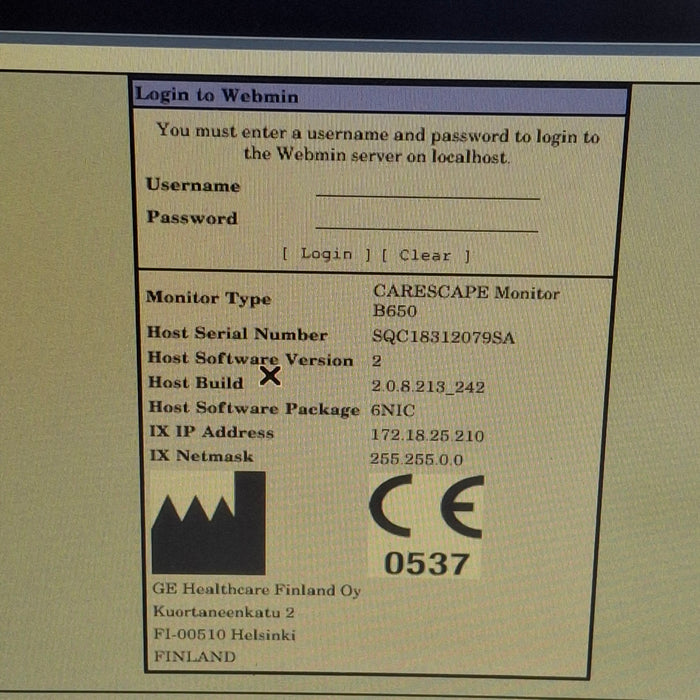Click the FINLAND country text

195,656
